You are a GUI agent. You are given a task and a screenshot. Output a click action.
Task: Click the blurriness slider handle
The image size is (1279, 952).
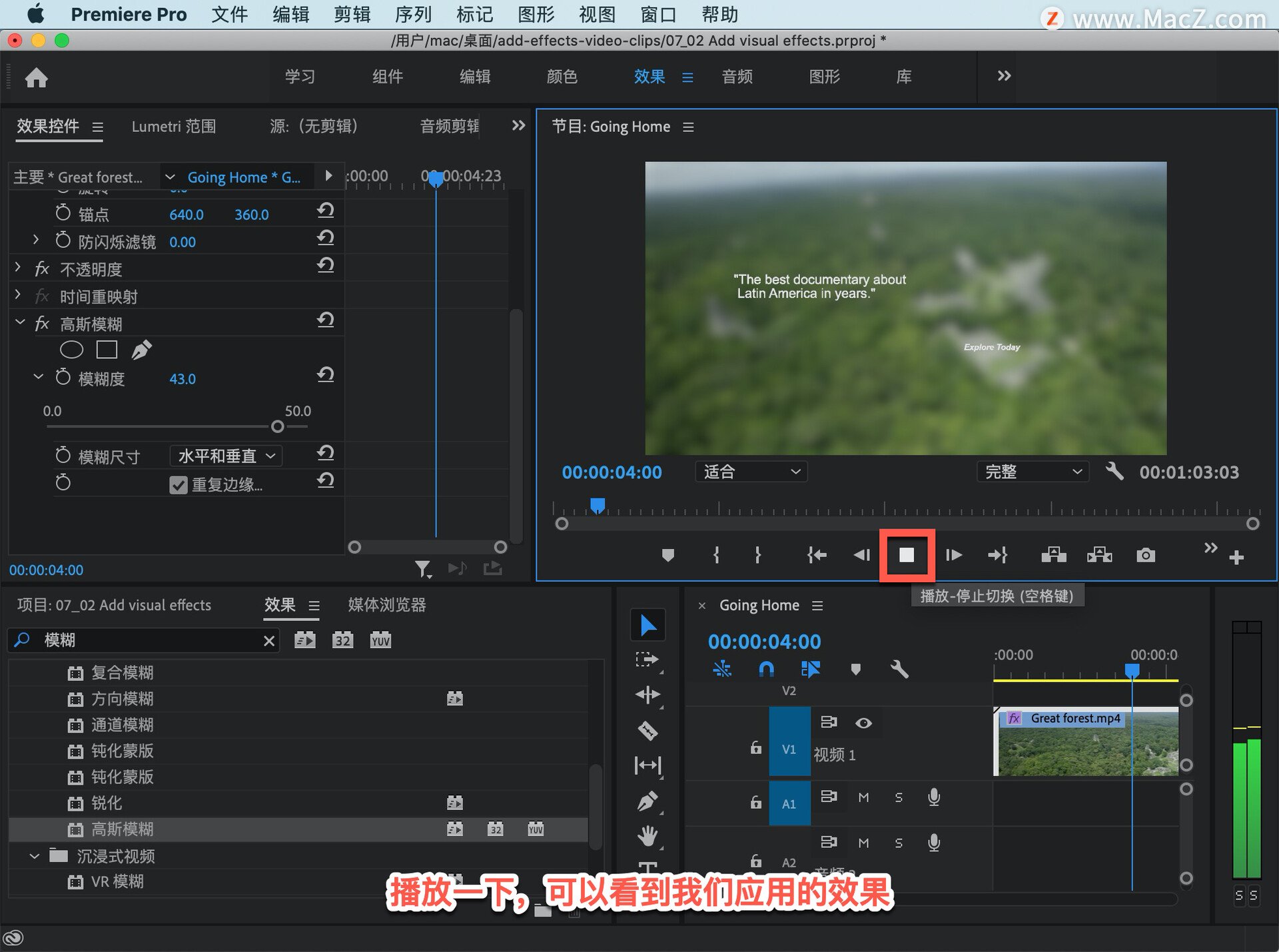tap(278, 426)
